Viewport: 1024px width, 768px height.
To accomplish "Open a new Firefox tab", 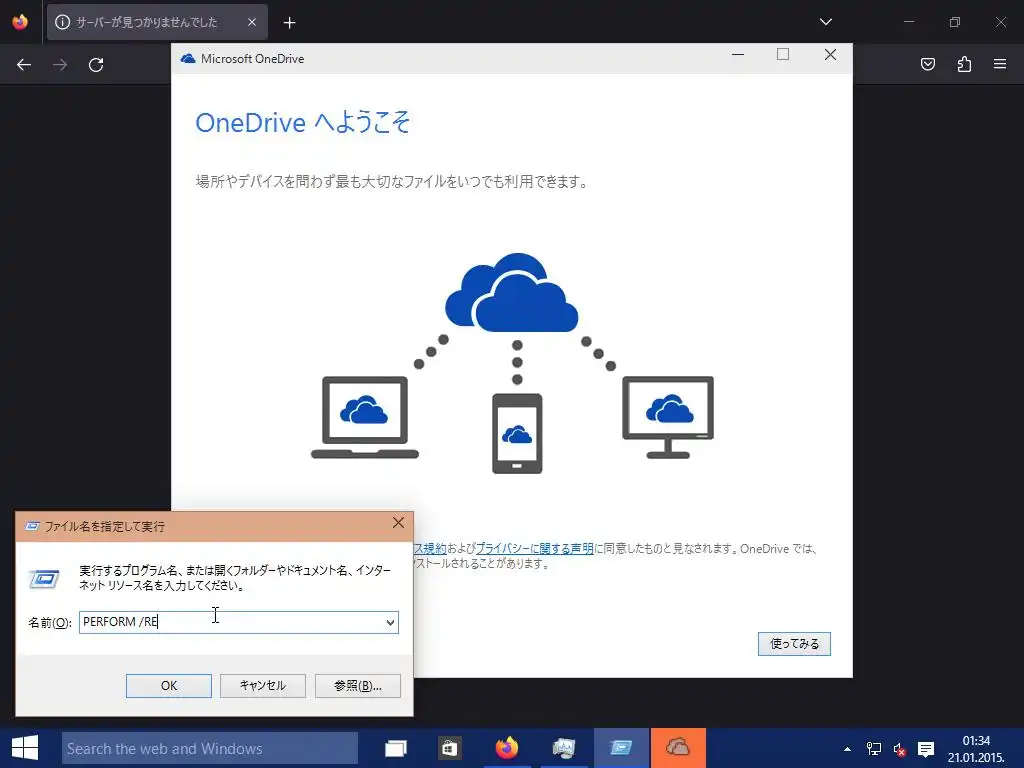I will coord(289,23).
